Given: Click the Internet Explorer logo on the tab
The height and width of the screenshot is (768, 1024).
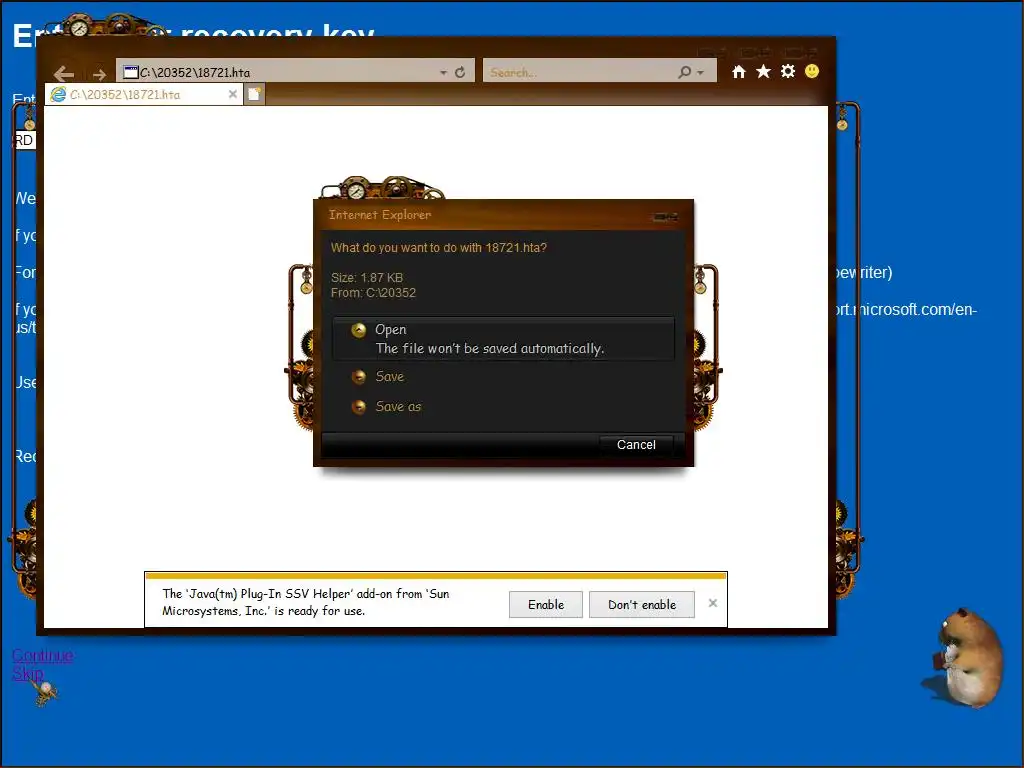Looking at the screenshot, I should pyautogui.click(x=58, y=95).
